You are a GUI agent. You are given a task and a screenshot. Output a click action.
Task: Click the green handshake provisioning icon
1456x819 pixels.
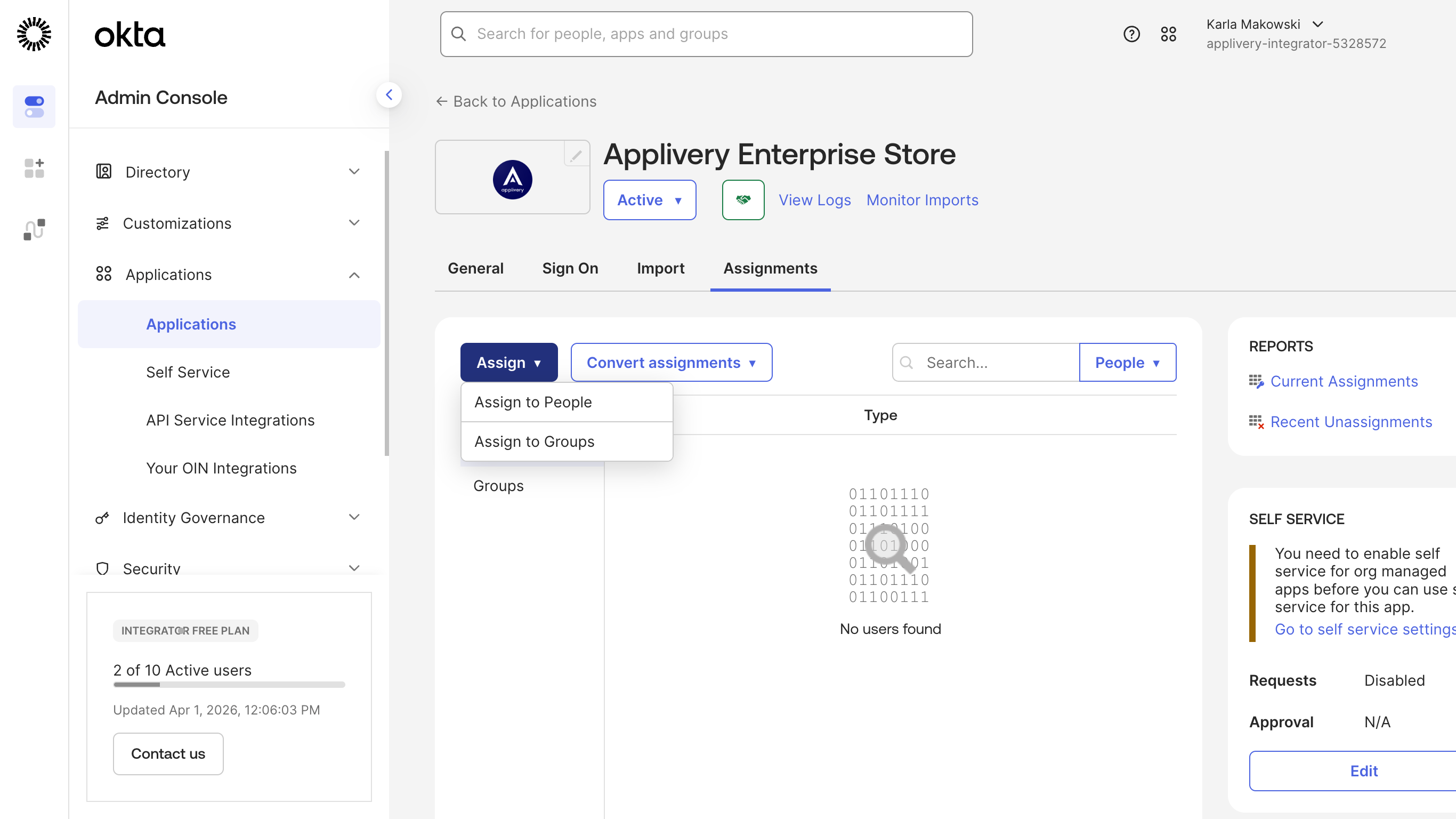[x=743, y=199]
